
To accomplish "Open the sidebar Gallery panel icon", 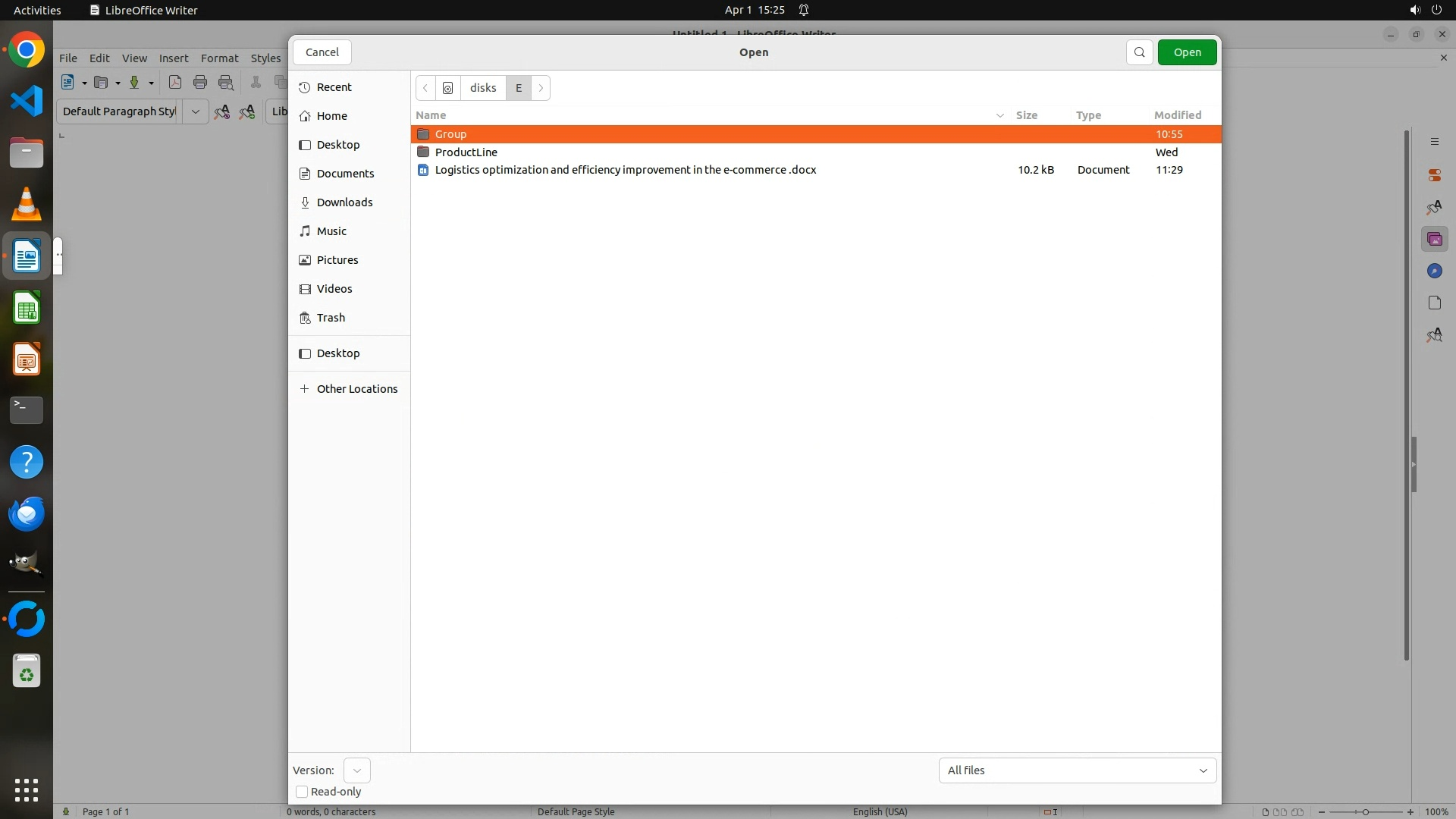I will point(1434,240).
